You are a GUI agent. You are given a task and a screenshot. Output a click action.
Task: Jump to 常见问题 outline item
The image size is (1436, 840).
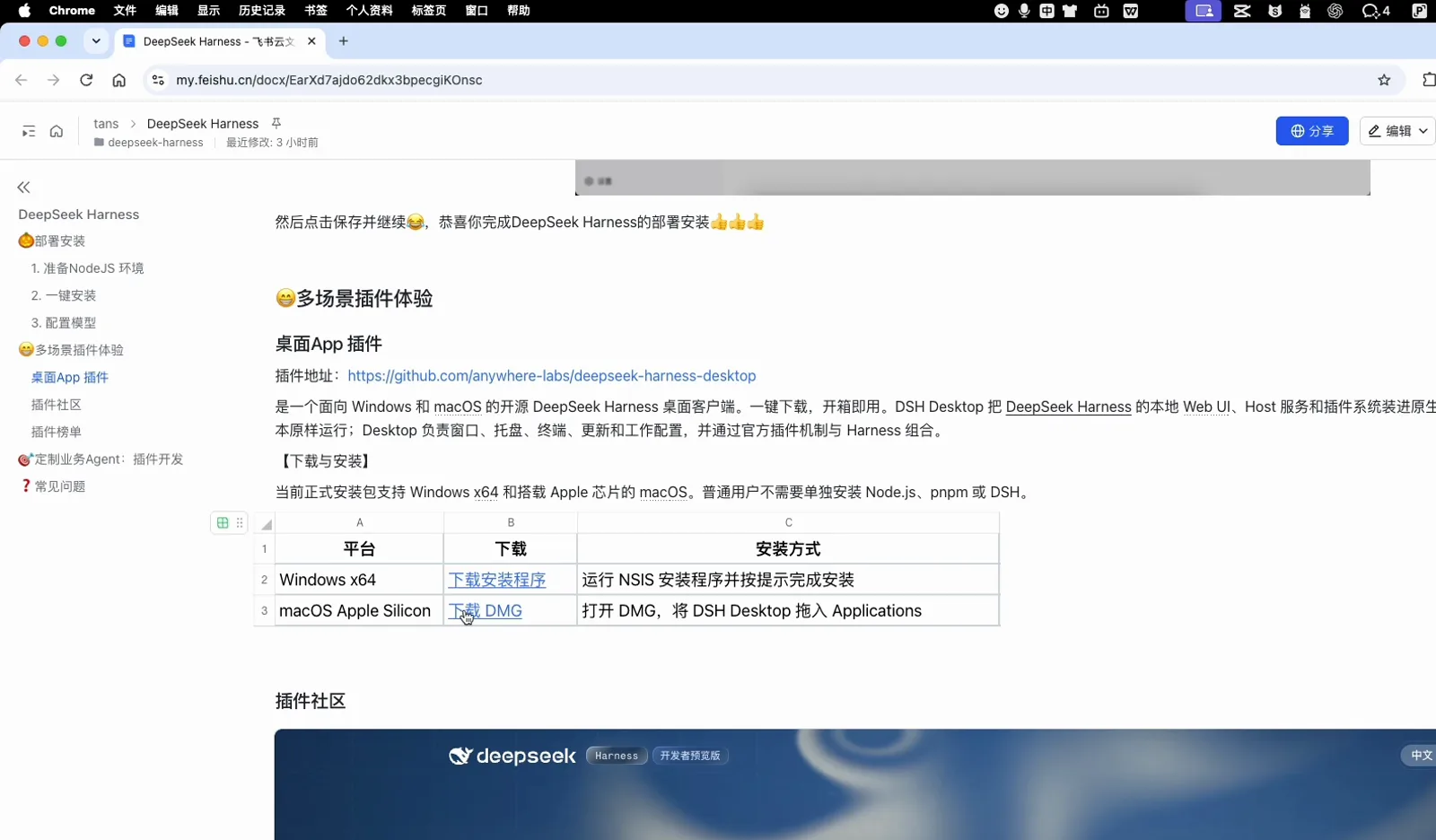[52, 486]
